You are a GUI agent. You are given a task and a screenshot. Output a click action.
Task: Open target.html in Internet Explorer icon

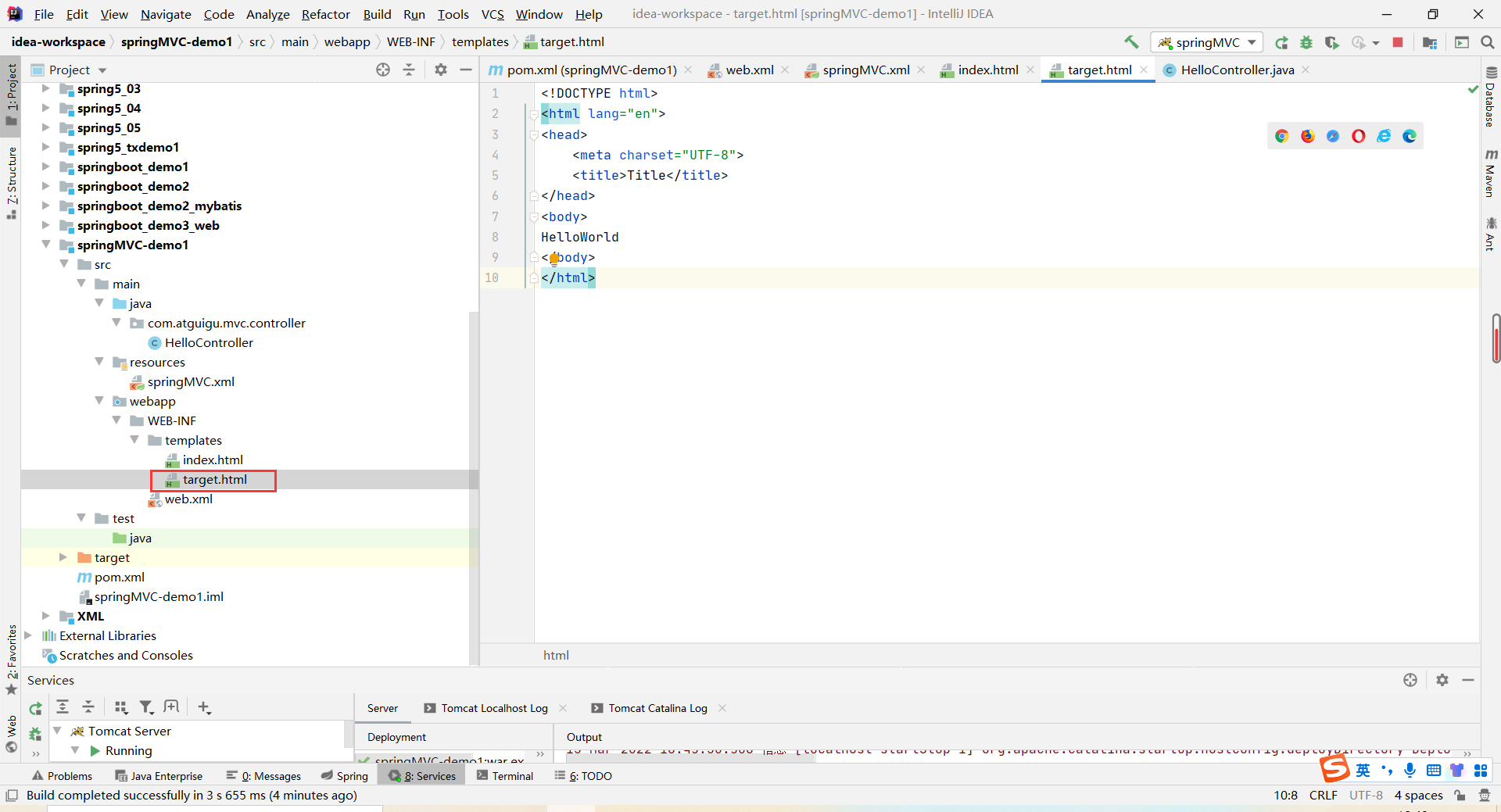1384,136
